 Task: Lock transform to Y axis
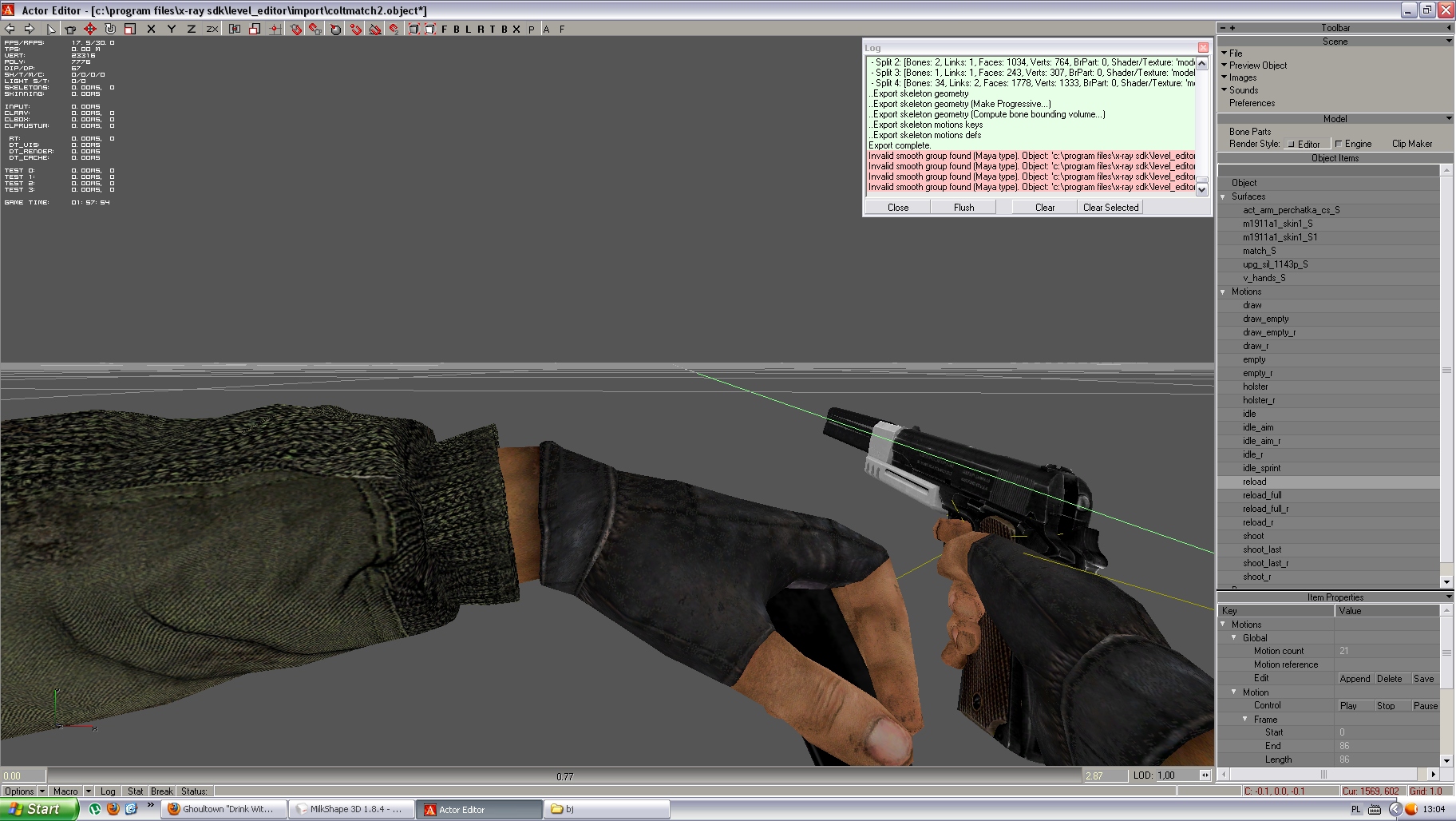[x=171, y=29]
